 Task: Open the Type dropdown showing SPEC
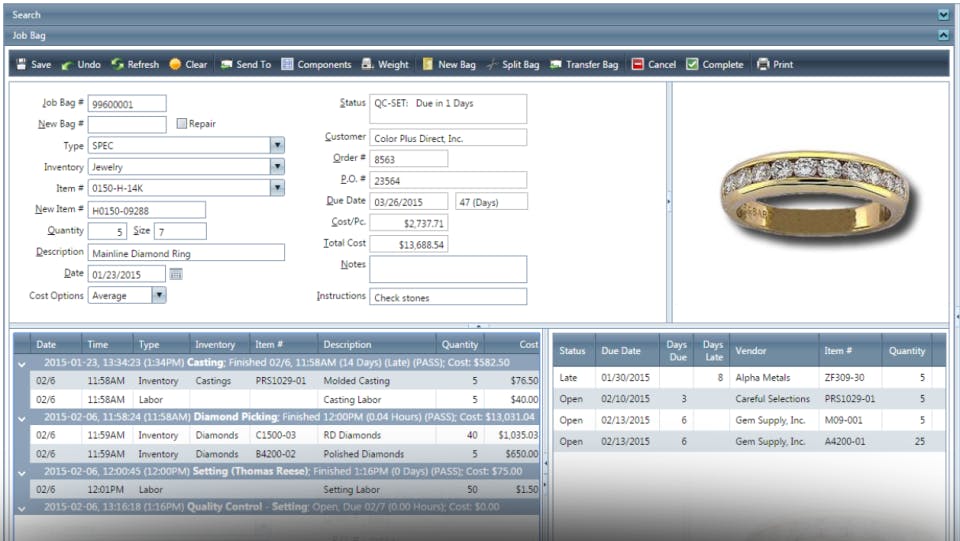click(277, 145)
